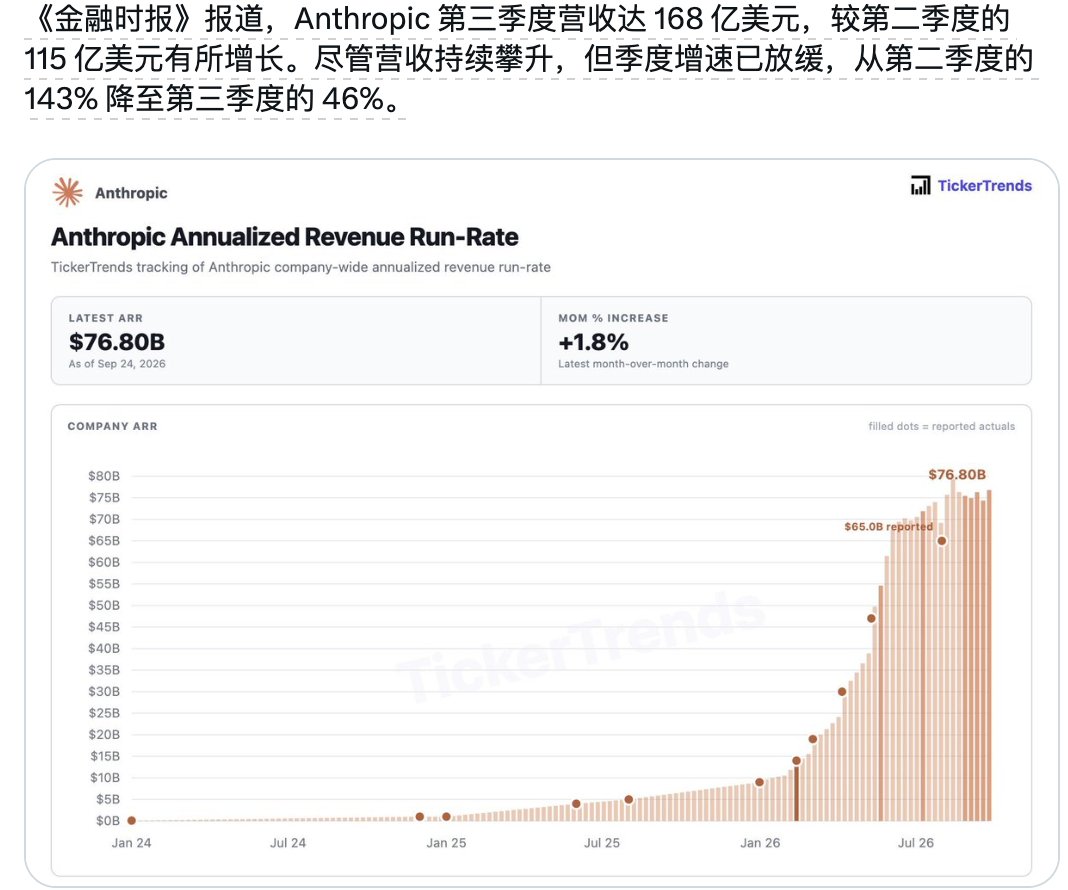The image size is (1068, 890).
Task: Click the Jan 26 x-axis label
Action: tap(760, 843)
